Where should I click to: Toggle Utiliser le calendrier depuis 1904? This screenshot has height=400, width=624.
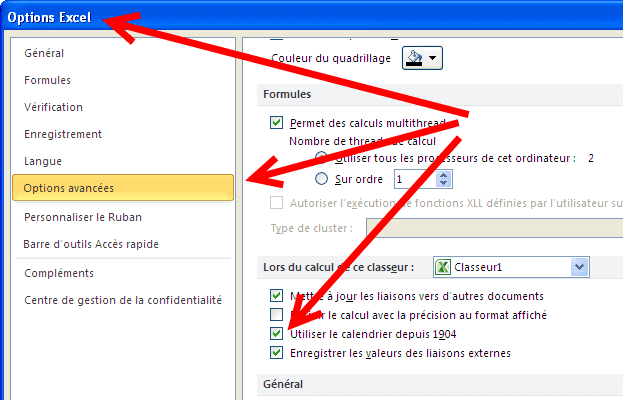click(x=276, y=333)
